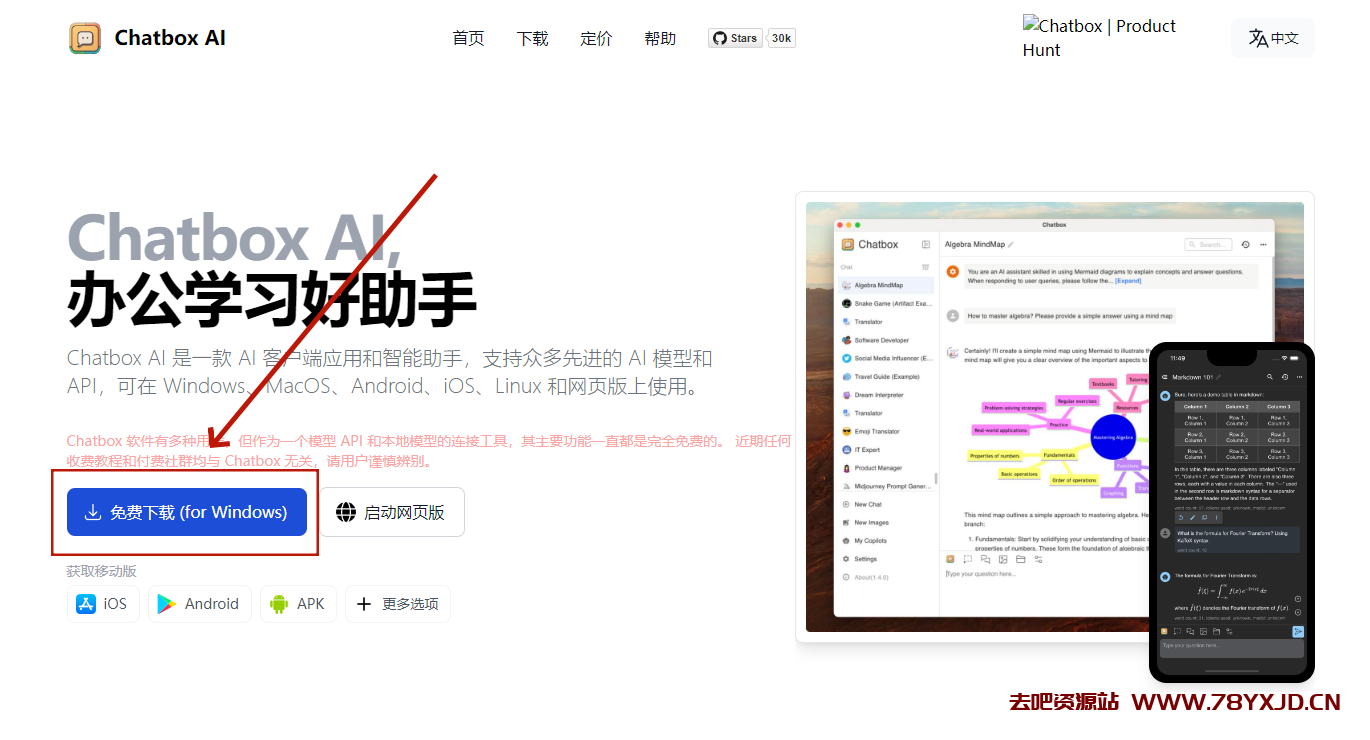Click the 办公学习好助手 headline
Screen dimensions: 1370x740
272,300
